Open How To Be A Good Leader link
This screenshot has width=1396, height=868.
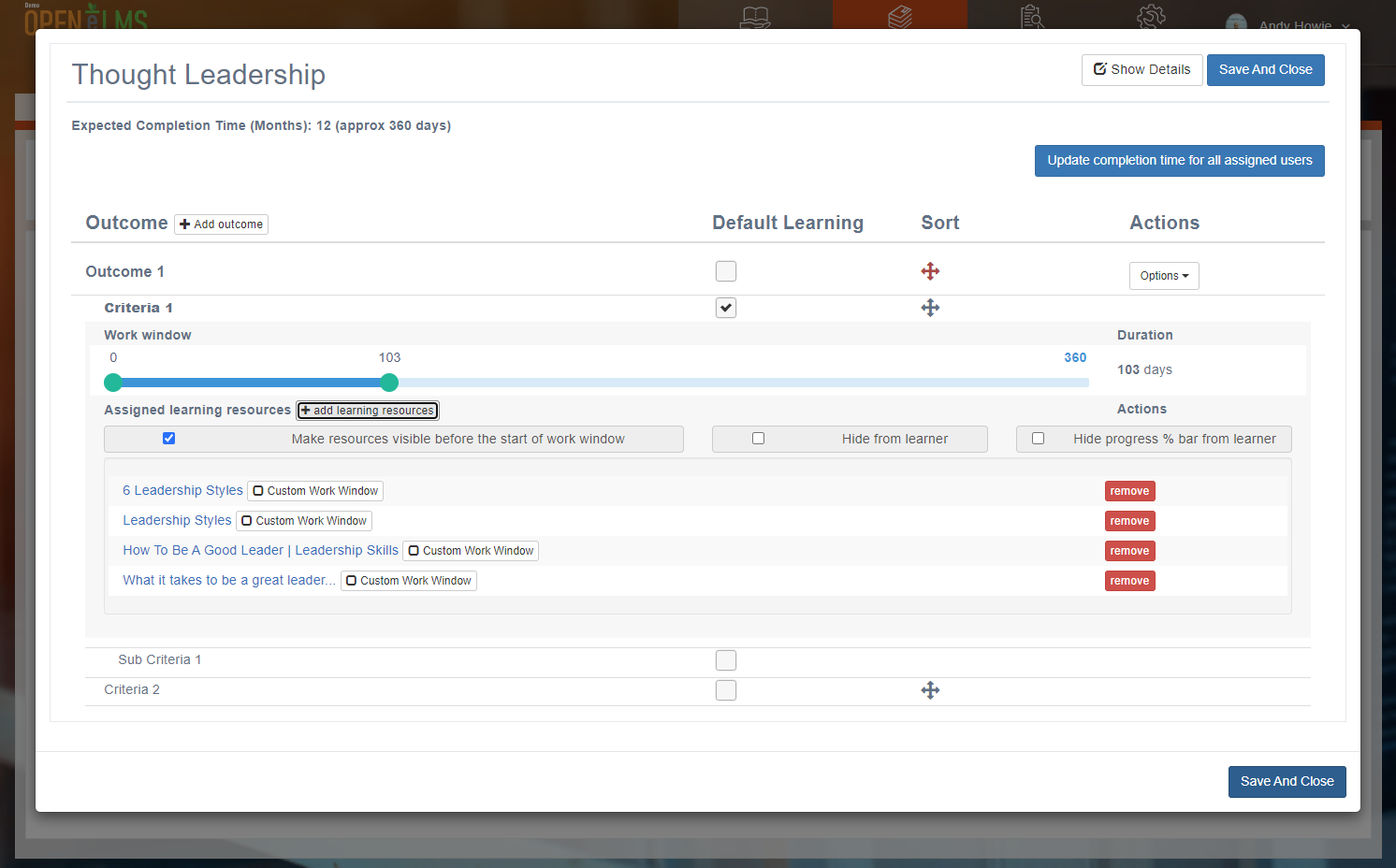[x=260, y=550]
